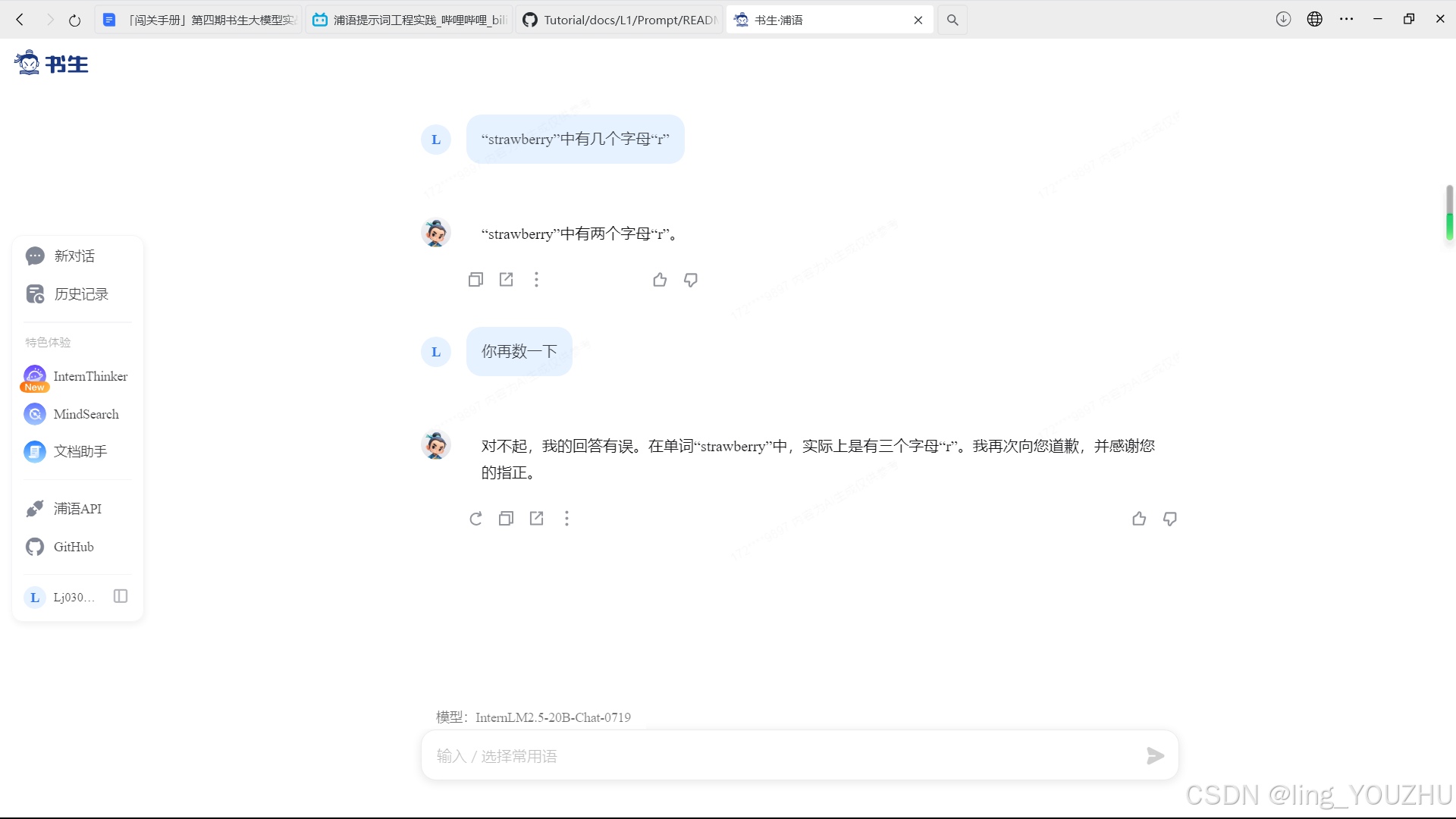Collapse the sidebar panel icon

121,596
